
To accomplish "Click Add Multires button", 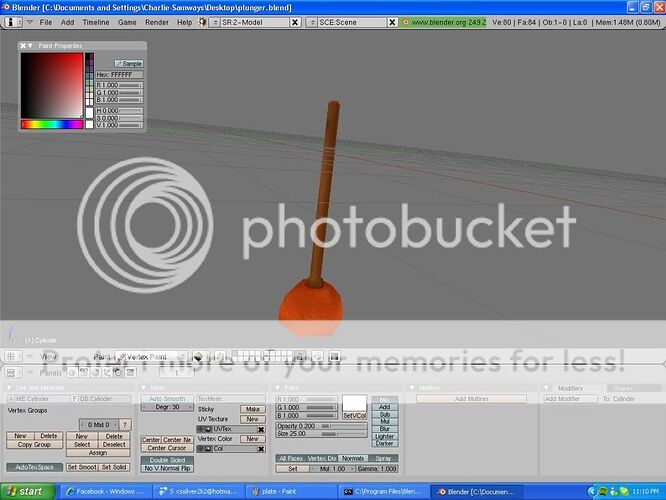I will click(x=471, y=399).
